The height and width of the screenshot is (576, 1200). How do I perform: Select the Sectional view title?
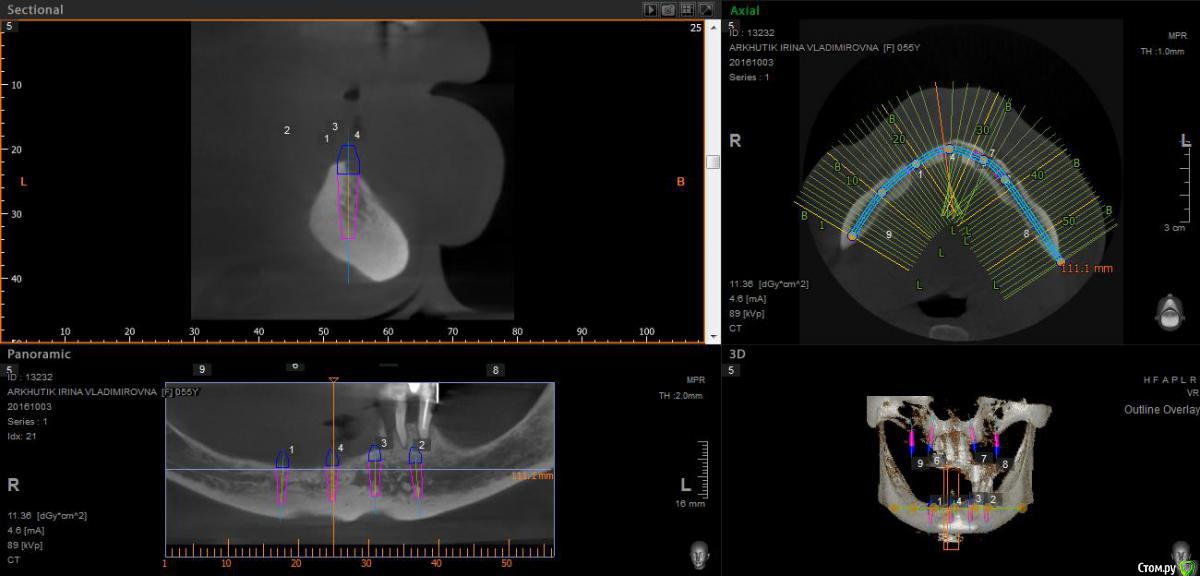(x=35, y=10)
